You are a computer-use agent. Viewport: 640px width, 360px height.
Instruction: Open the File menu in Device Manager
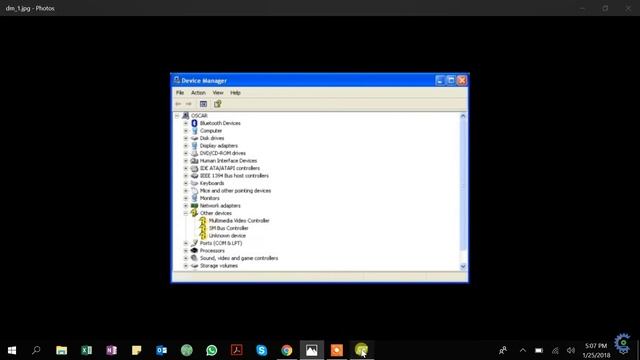(x=180, y=93)
